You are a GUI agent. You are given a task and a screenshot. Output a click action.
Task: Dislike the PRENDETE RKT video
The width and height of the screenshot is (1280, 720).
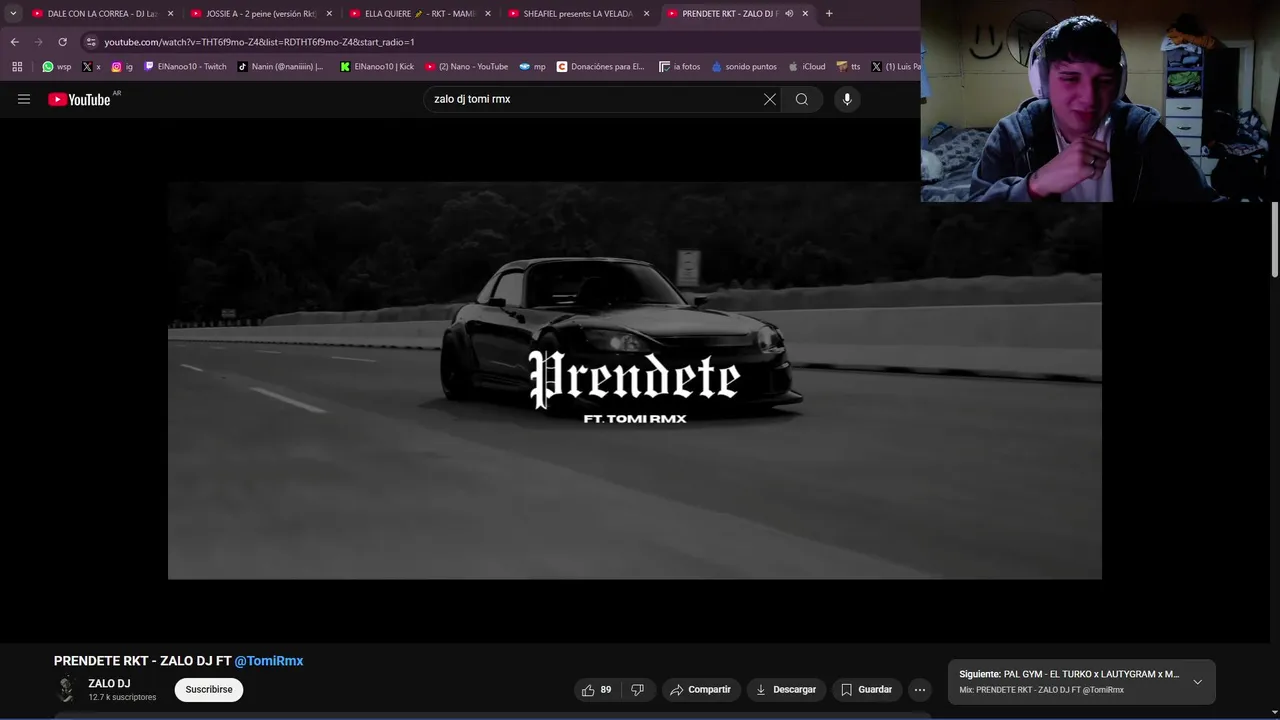click(x=638, y=689)
